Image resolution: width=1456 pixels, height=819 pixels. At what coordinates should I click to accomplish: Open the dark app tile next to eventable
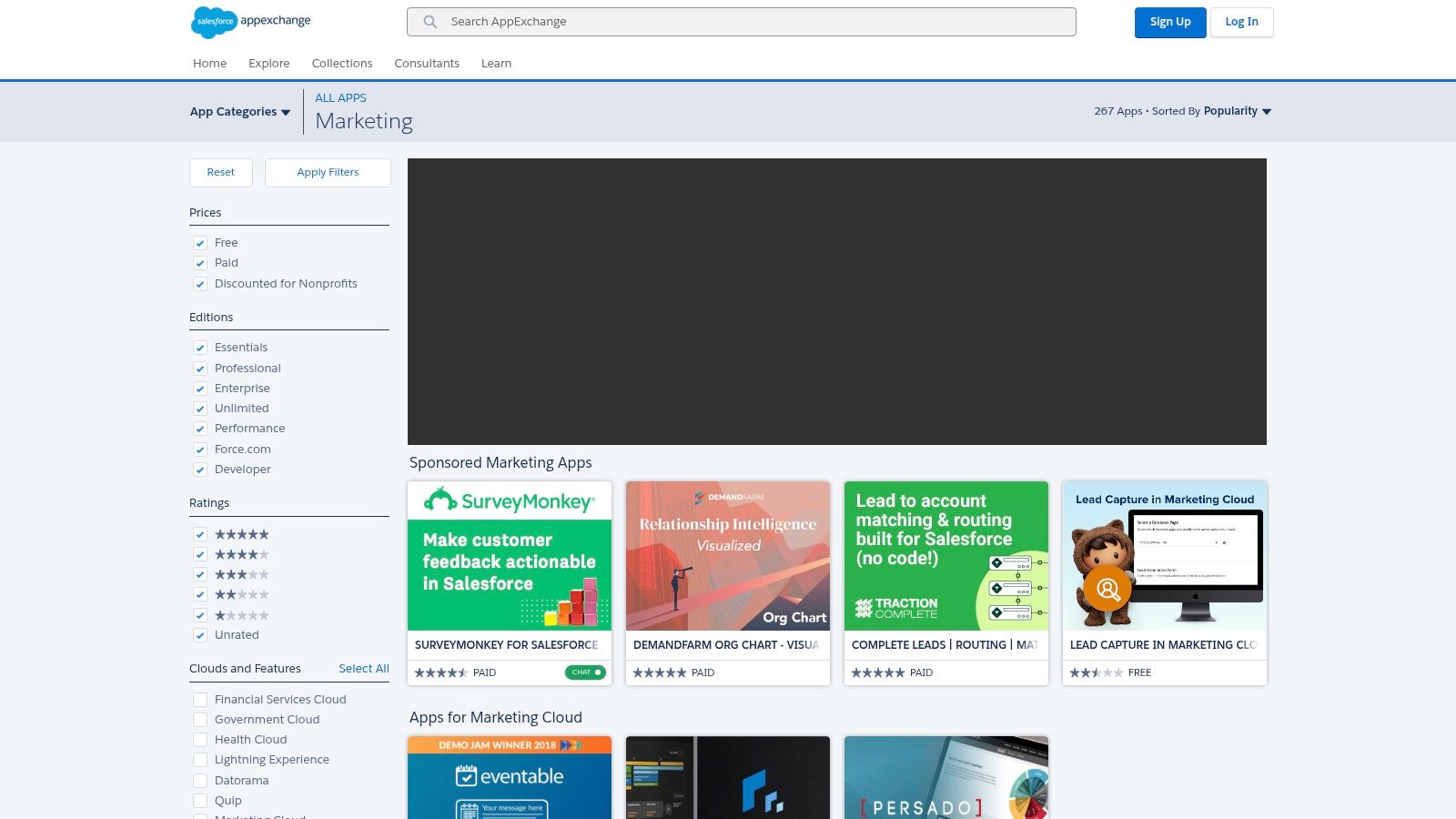pos(728,778)
